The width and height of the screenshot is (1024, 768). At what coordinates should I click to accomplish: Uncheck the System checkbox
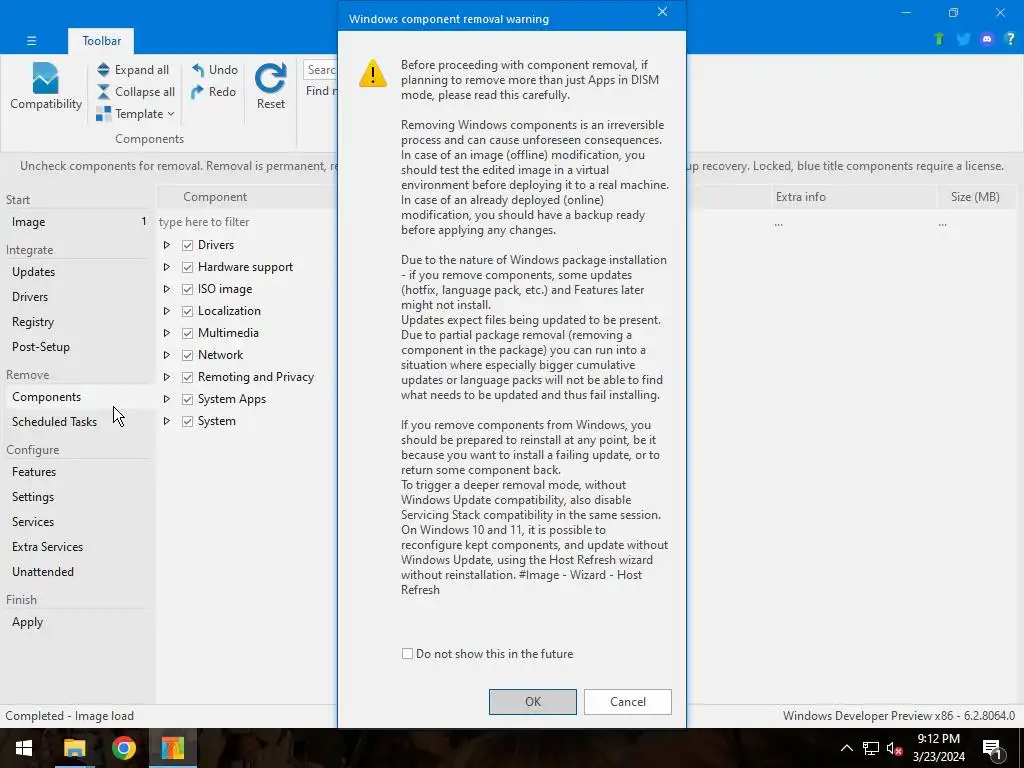tap(187, 421)
